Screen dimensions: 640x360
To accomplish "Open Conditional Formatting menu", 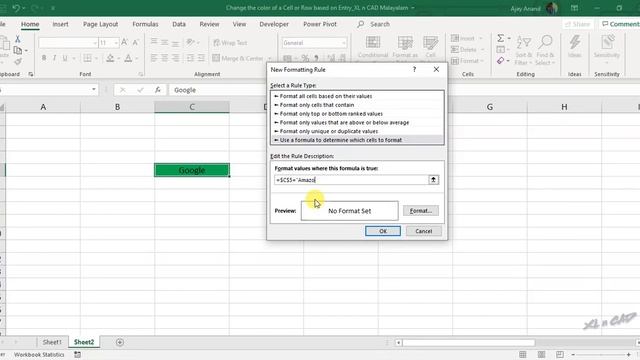I will coord(373,47).
